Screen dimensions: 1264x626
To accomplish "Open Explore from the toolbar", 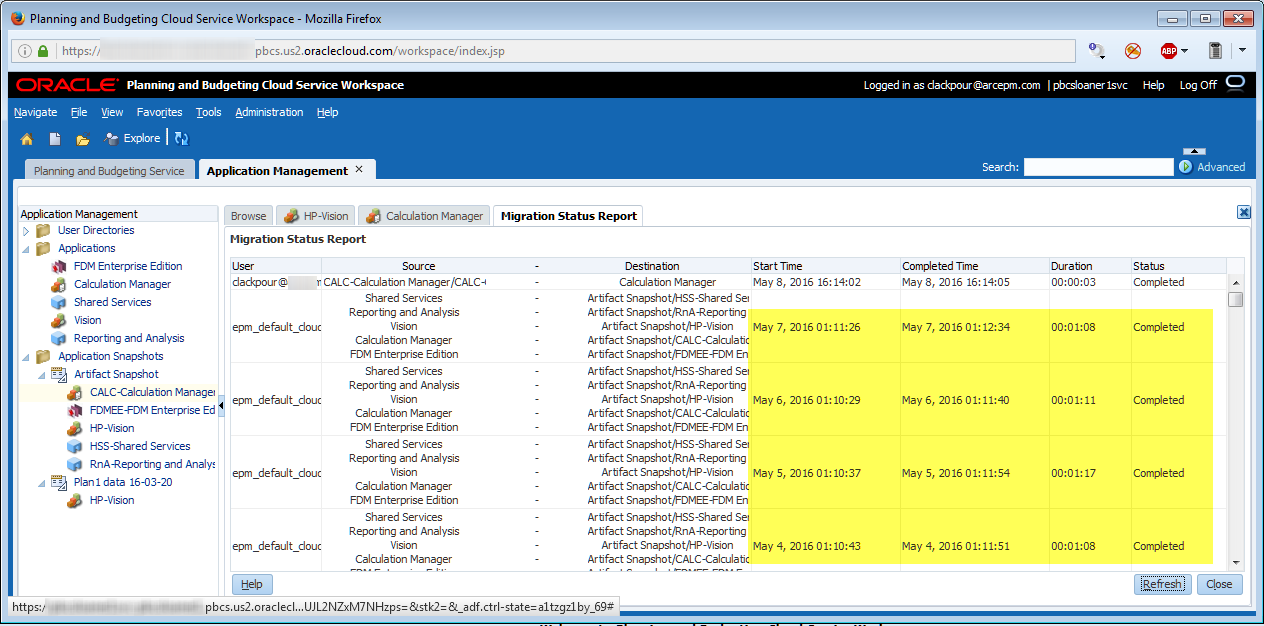I will pyautogui.click(x=133, y=138).
